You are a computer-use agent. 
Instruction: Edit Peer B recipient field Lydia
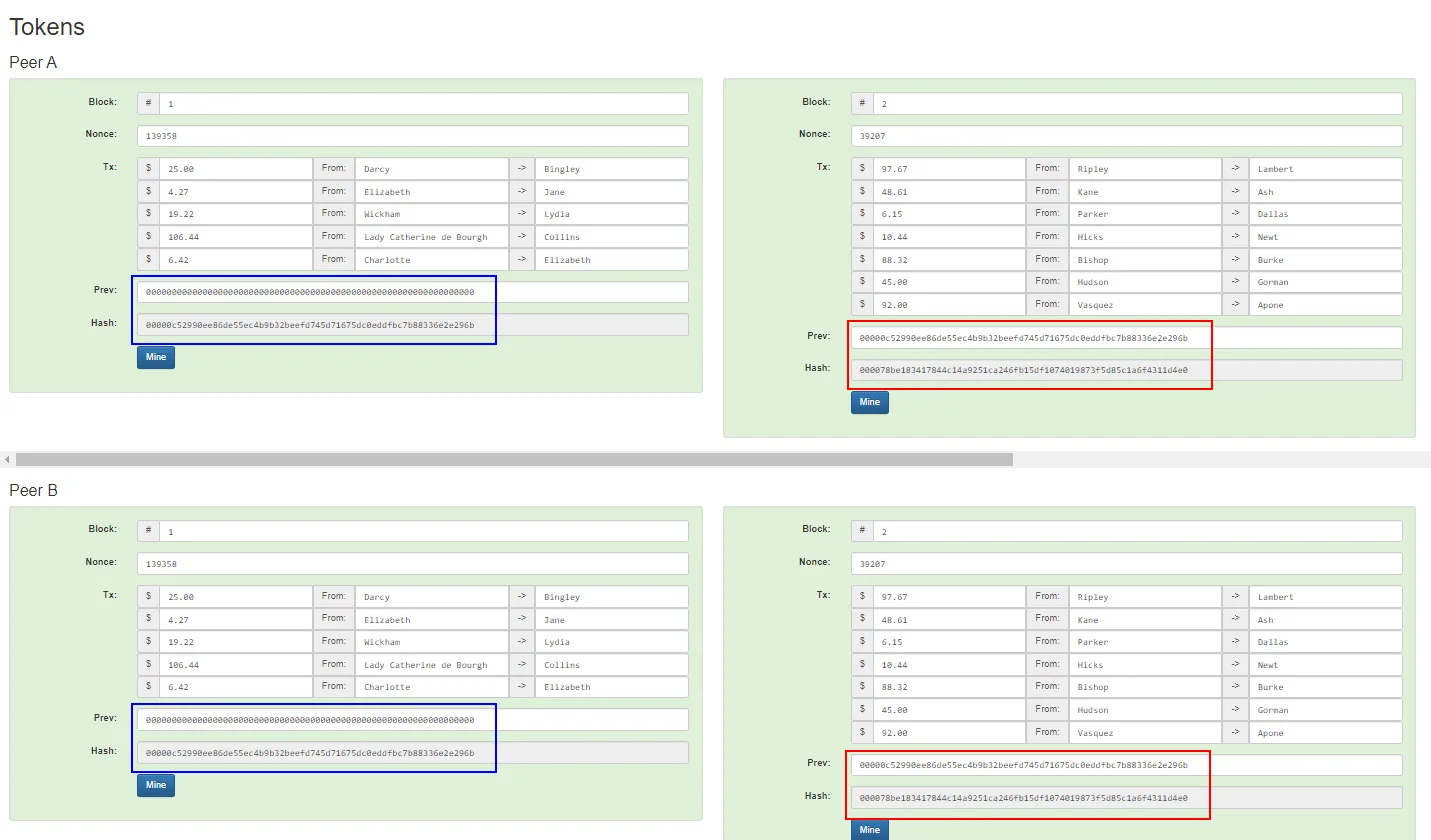point(612,642)
